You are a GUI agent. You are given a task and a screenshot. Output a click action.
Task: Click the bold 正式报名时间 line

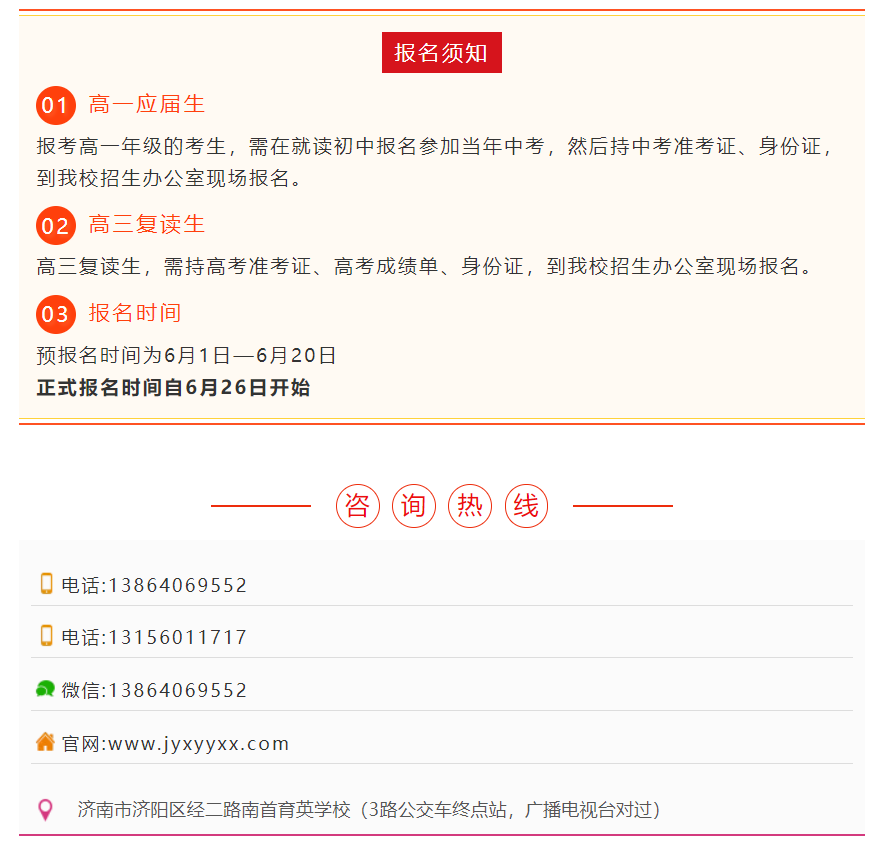[x=173, y=388]
